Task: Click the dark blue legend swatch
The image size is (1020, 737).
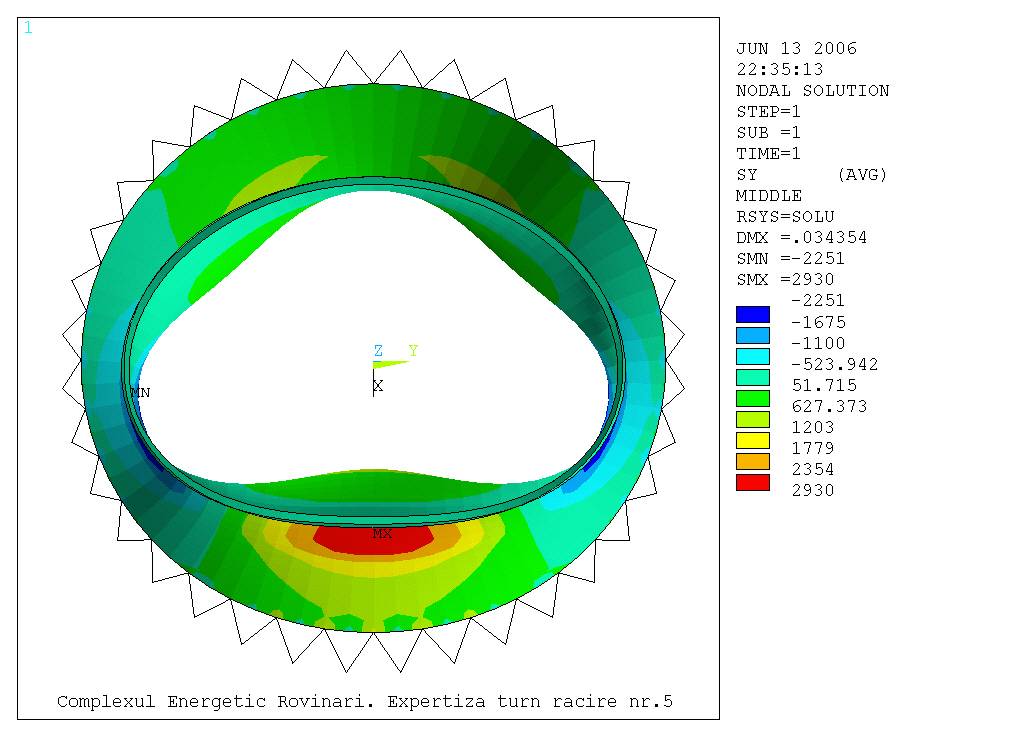Action: (x=752, y=314)
